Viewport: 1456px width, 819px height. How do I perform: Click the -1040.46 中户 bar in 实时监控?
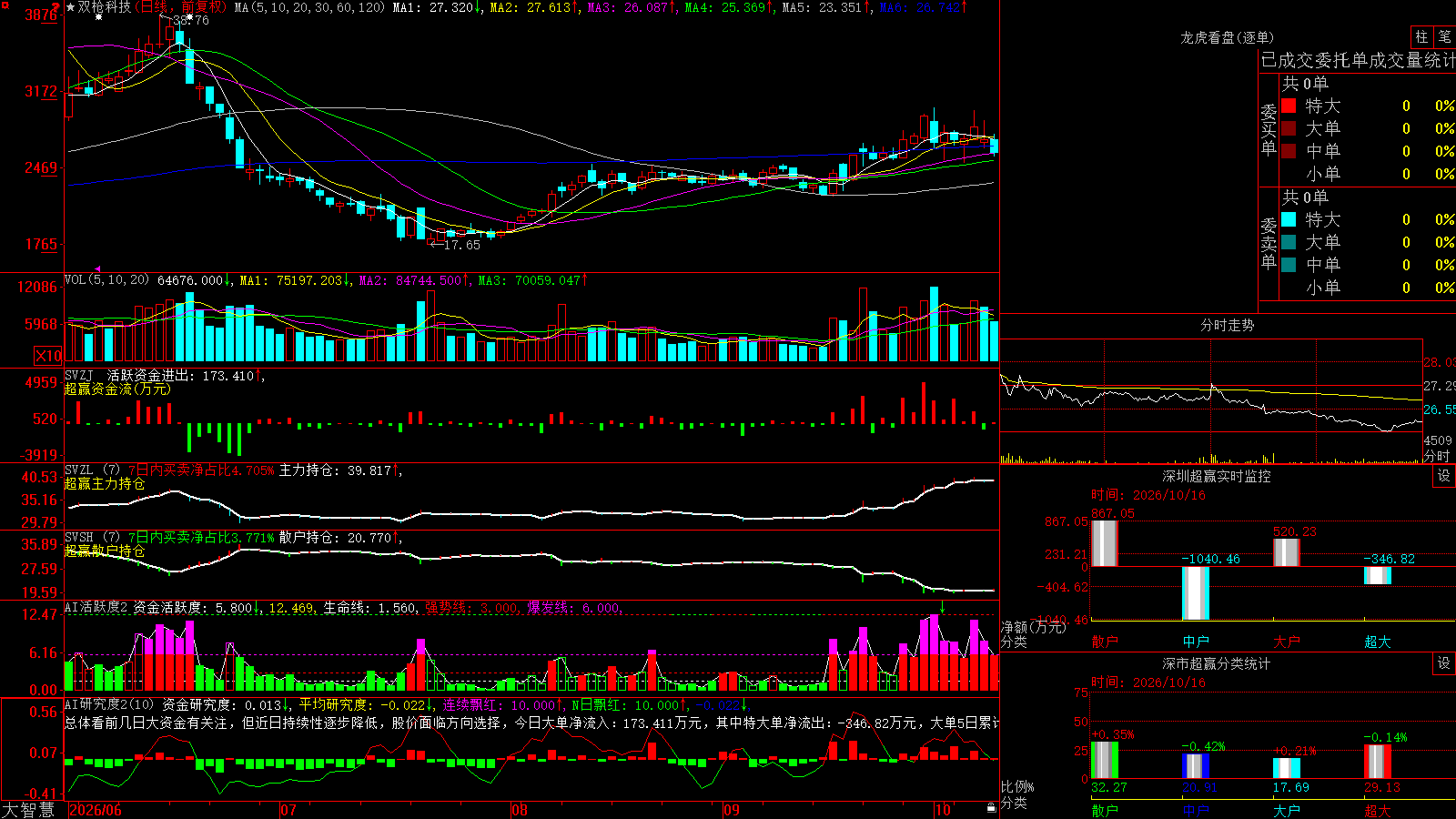[1195, 593]
